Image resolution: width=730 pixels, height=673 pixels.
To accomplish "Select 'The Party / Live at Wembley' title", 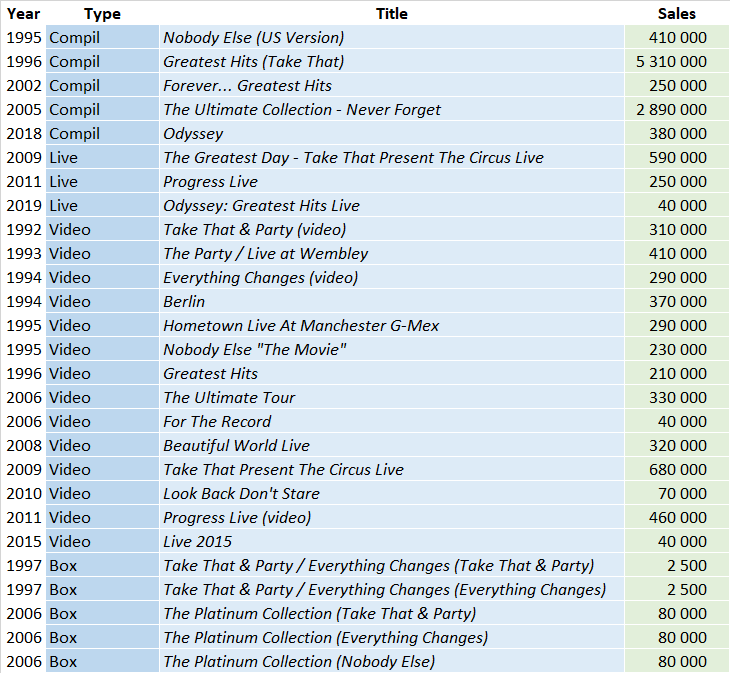I will click(266, 254).
